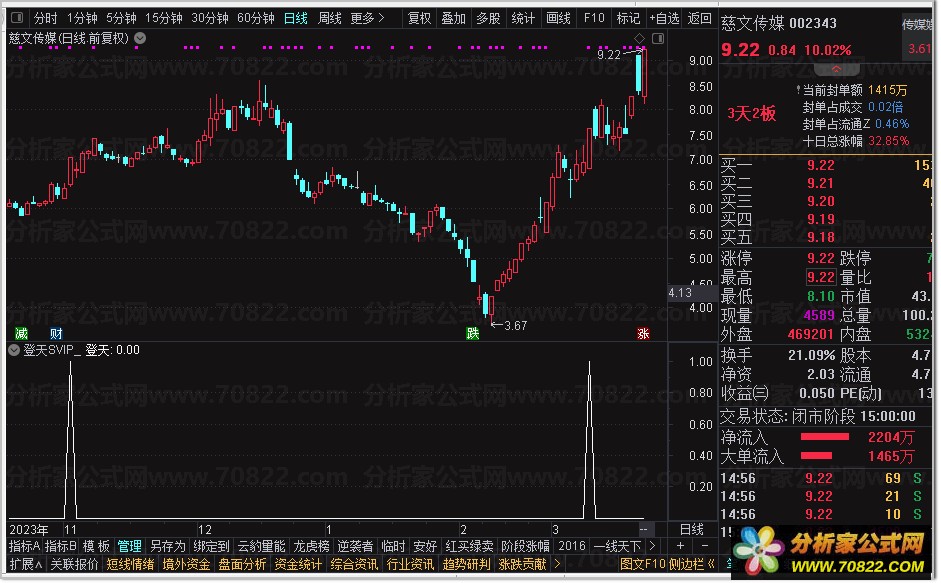Select the 15分钟 period
Image resolution: width=941 pixels, height=583 pixels.
coord(164,19)
